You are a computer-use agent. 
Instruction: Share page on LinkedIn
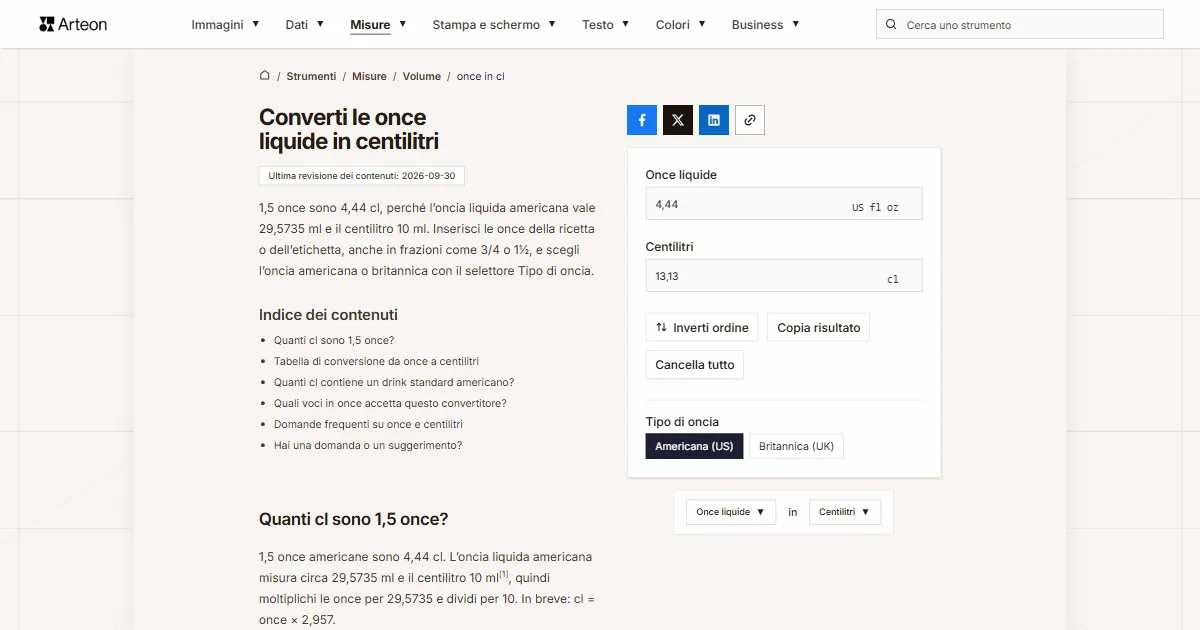714,120
